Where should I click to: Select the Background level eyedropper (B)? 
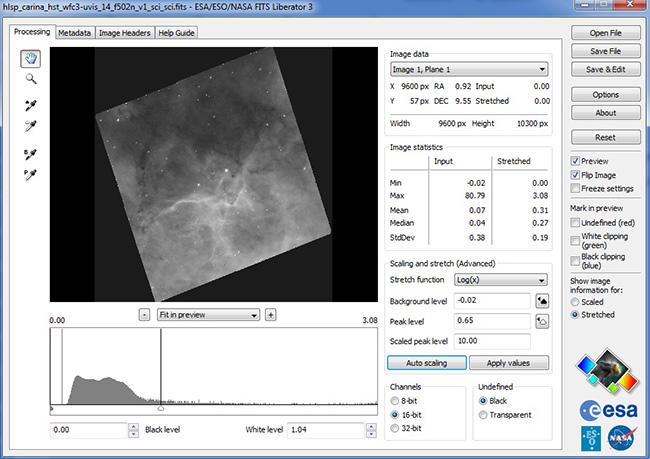tap(31, 153)
